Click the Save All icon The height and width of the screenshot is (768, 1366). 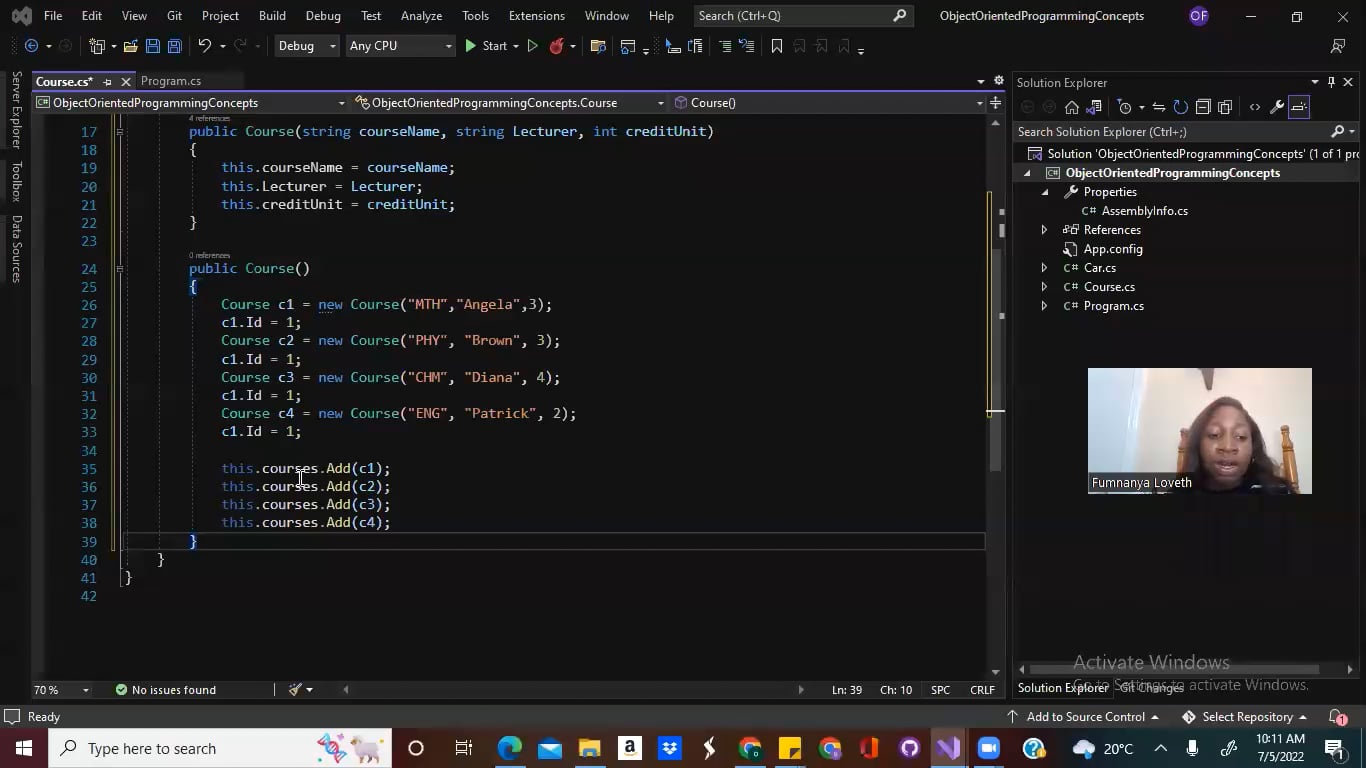pos(174,46)
